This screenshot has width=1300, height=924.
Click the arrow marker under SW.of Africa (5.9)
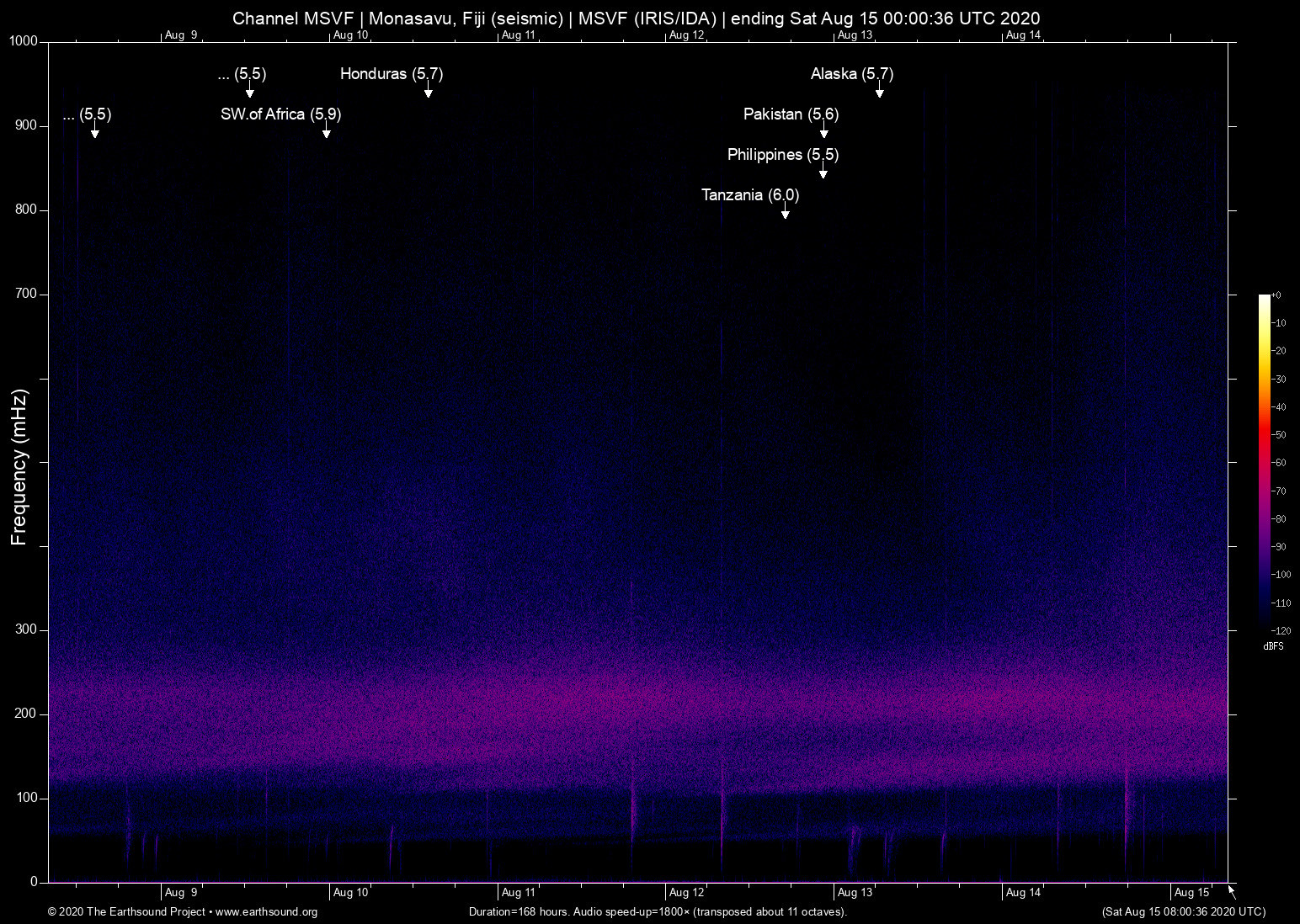tap(326, 130)
